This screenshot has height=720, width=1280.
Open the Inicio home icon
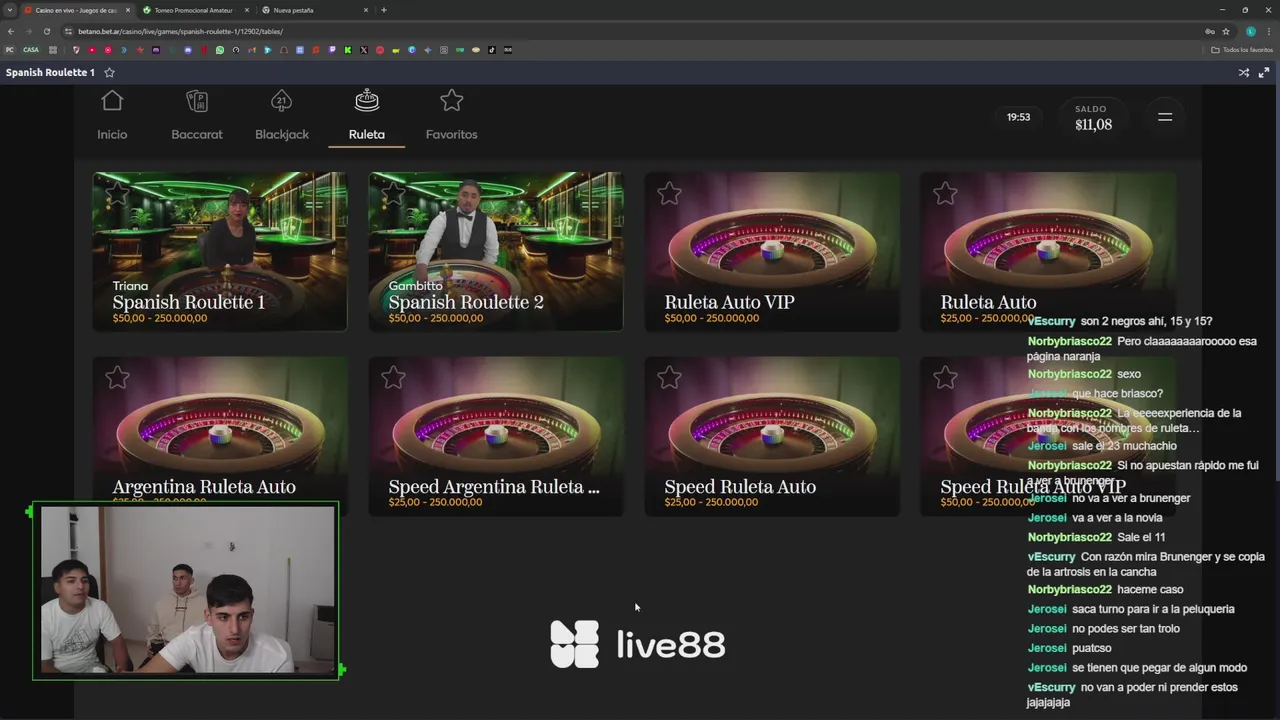pyautogui.click(x=112, y=101)
